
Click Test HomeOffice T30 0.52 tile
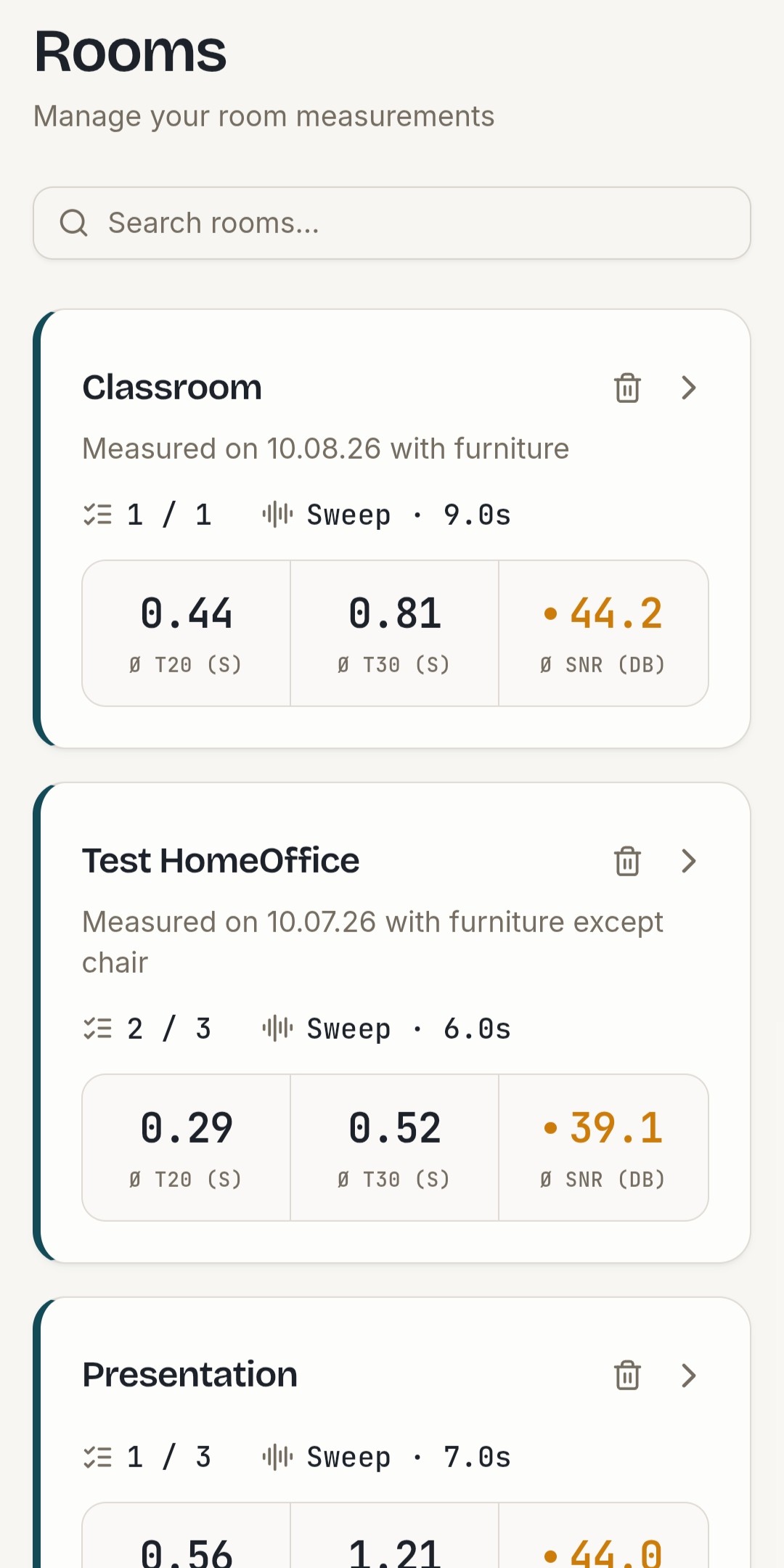395,1147
